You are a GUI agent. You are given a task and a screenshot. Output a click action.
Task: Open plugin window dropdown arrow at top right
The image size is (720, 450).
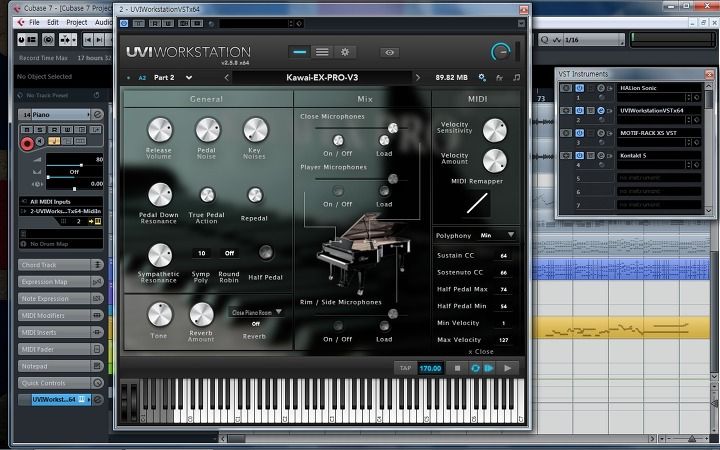pos(521,23)
